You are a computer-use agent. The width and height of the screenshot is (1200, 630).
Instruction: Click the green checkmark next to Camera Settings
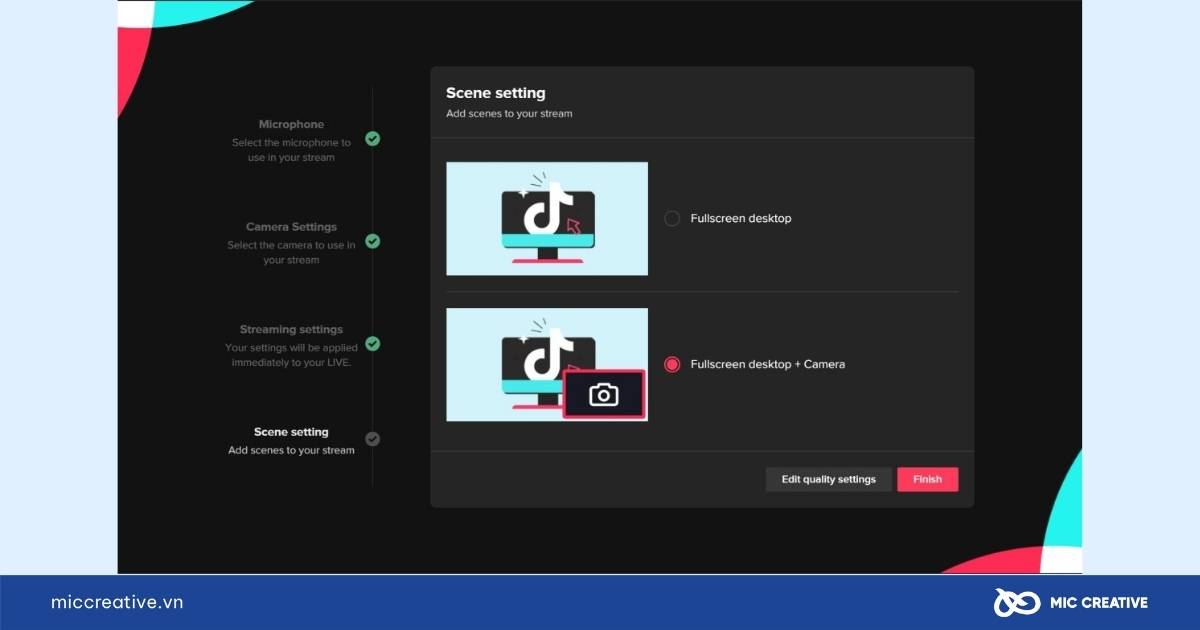372,241
